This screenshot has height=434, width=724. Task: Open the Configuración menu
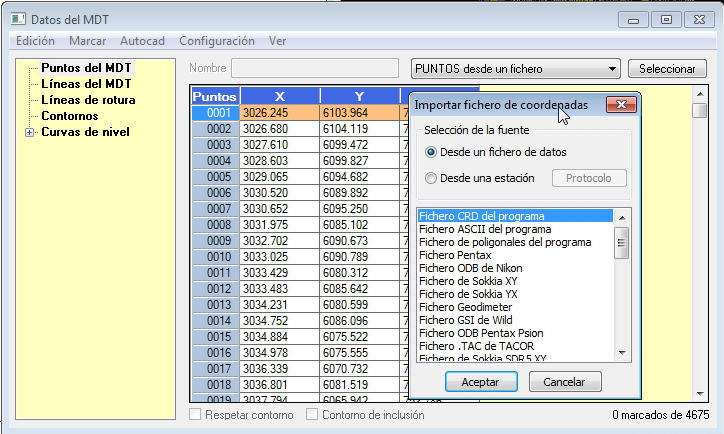click(x=217, y=41)
